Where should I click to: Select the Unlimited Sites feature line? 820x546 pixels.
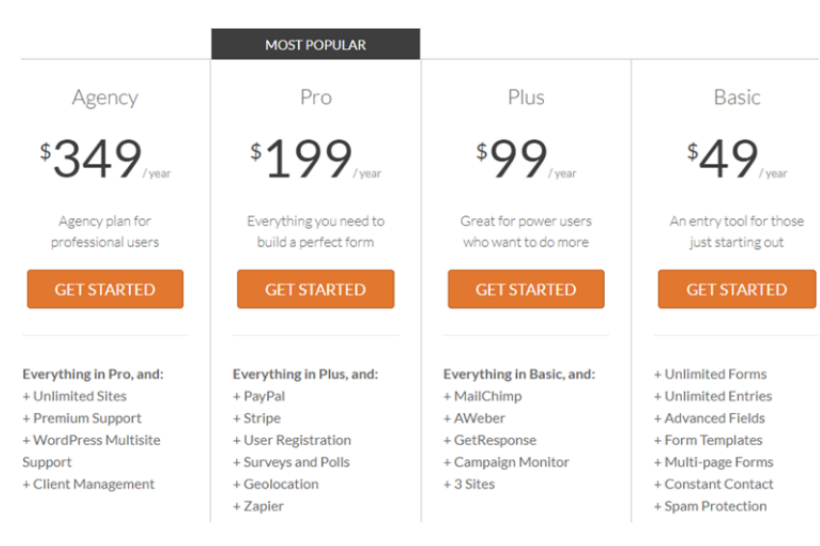point(74,396)
